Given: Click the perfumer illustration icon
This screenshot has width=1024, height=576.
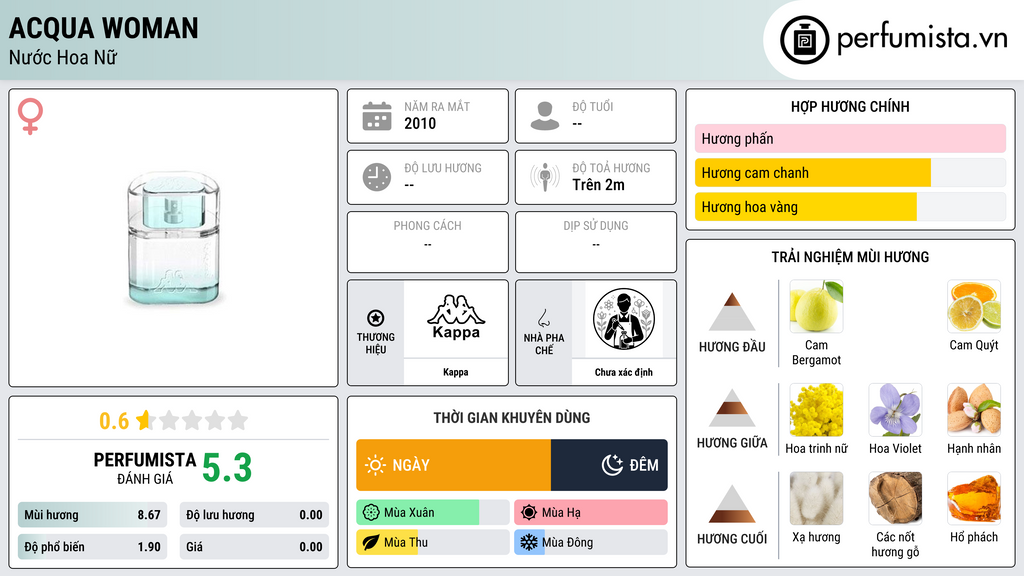Looking at the screenshot, I should tap(624, 319).
